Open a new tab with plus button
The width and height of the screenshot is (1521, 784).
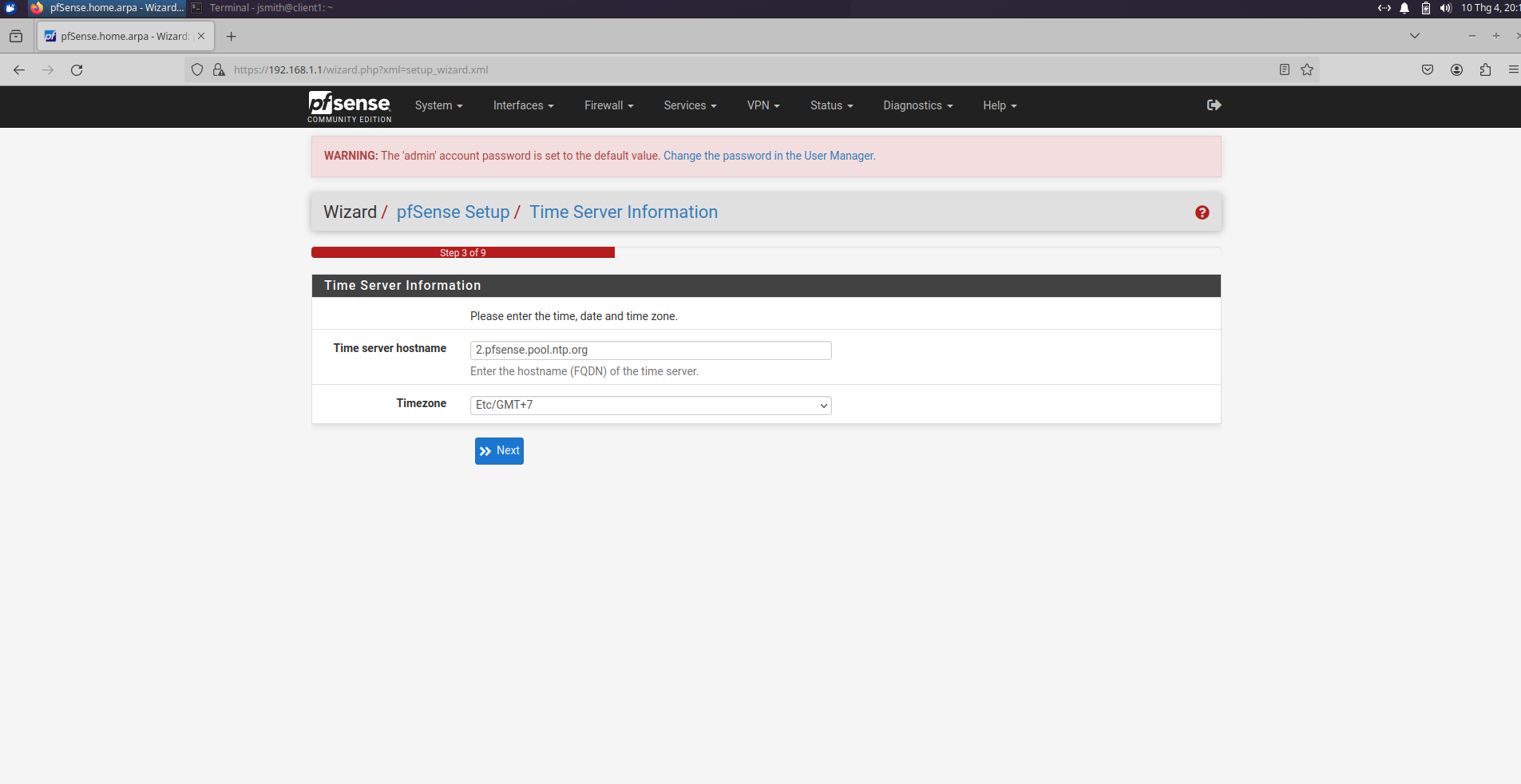click(231, 36)
